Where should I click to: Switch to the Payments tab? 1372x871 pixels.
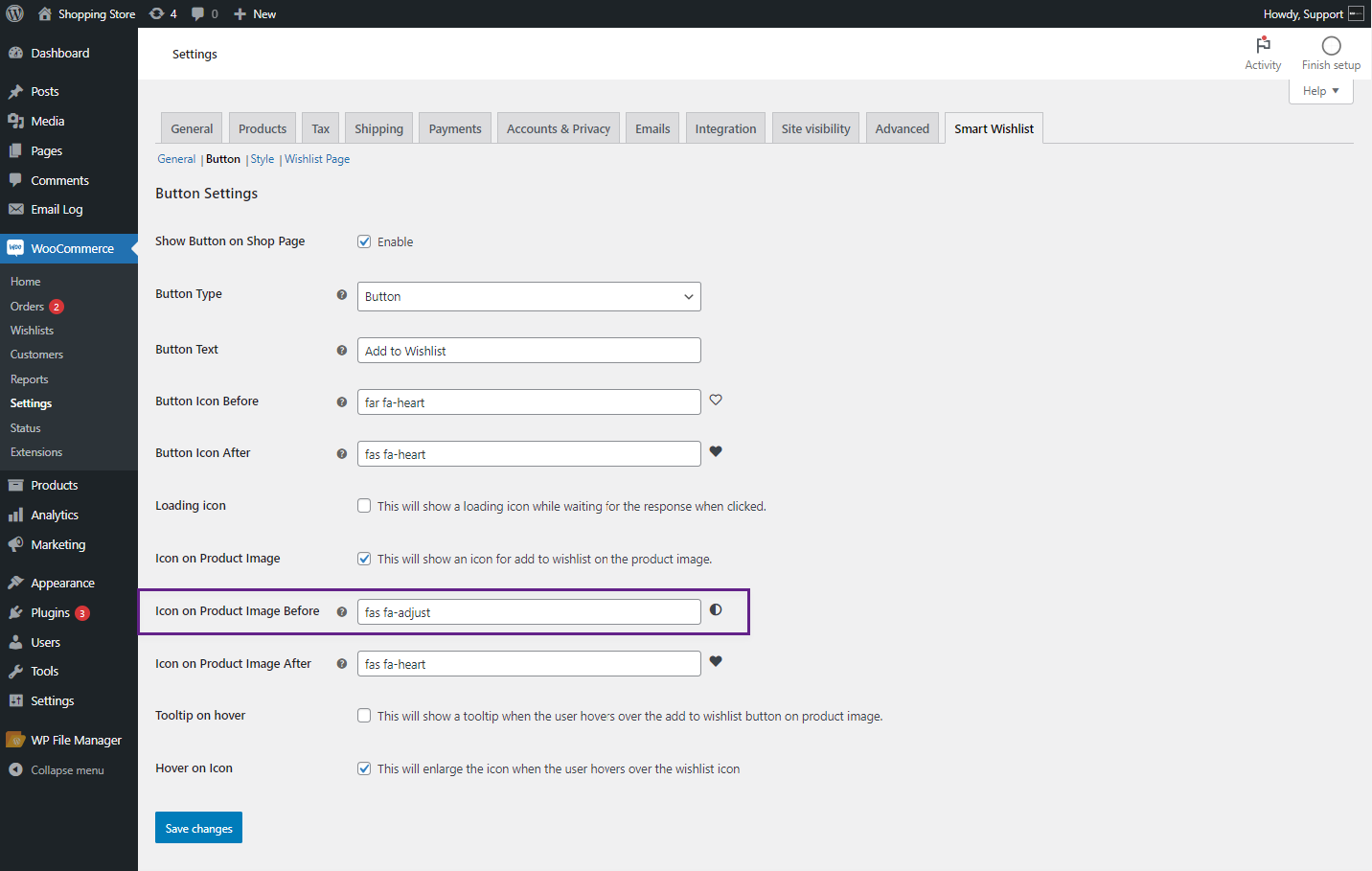tap(455, 128)
